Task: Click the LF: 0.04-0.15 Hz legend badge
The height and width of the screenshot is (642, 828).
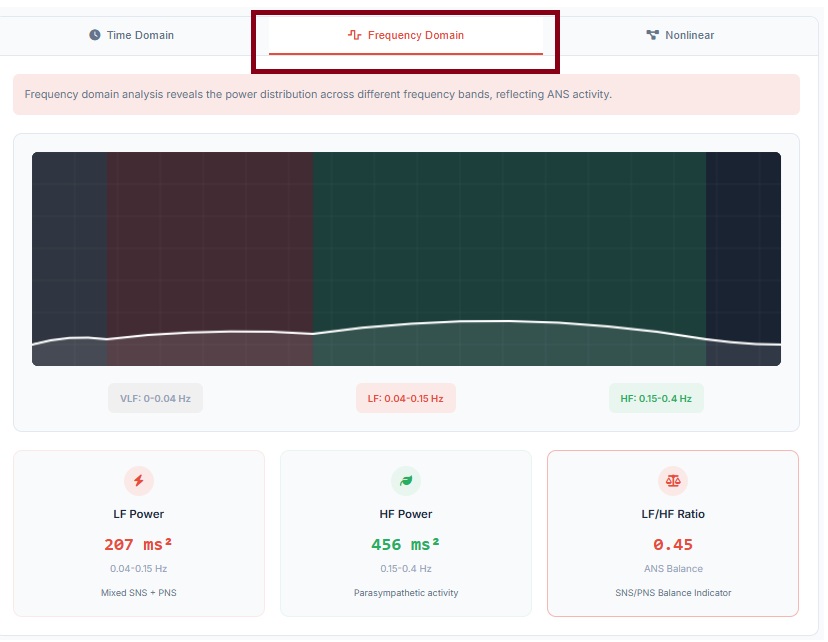Action: [x=406, y=398]
